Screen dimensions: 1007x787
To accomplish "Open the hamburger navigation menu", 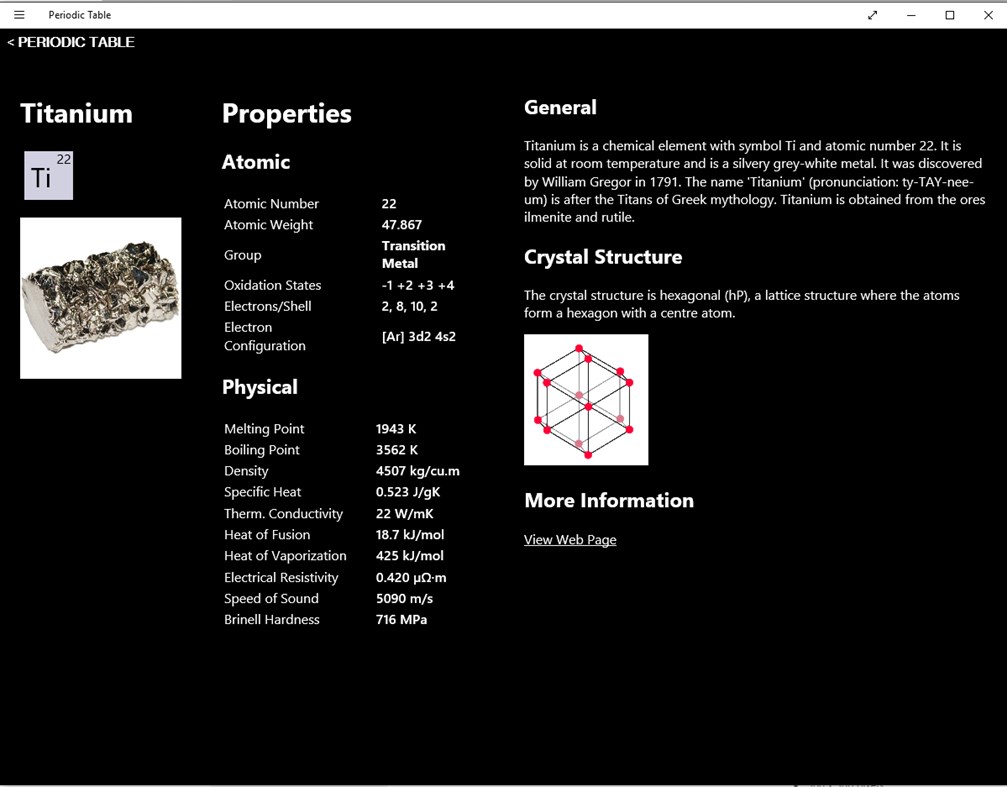I will coord(18,14).
